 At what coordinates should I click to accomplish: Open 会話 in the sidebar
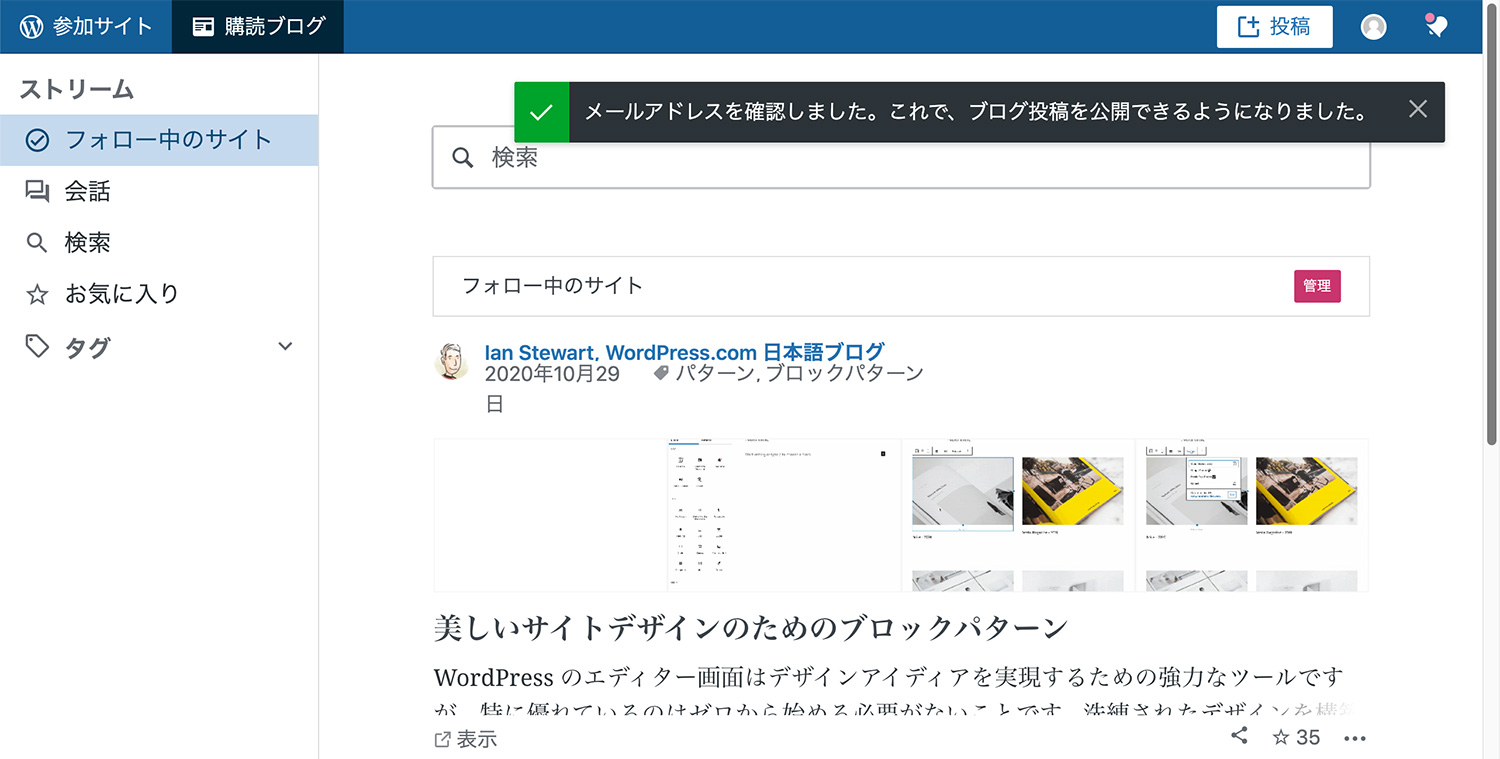87,191
